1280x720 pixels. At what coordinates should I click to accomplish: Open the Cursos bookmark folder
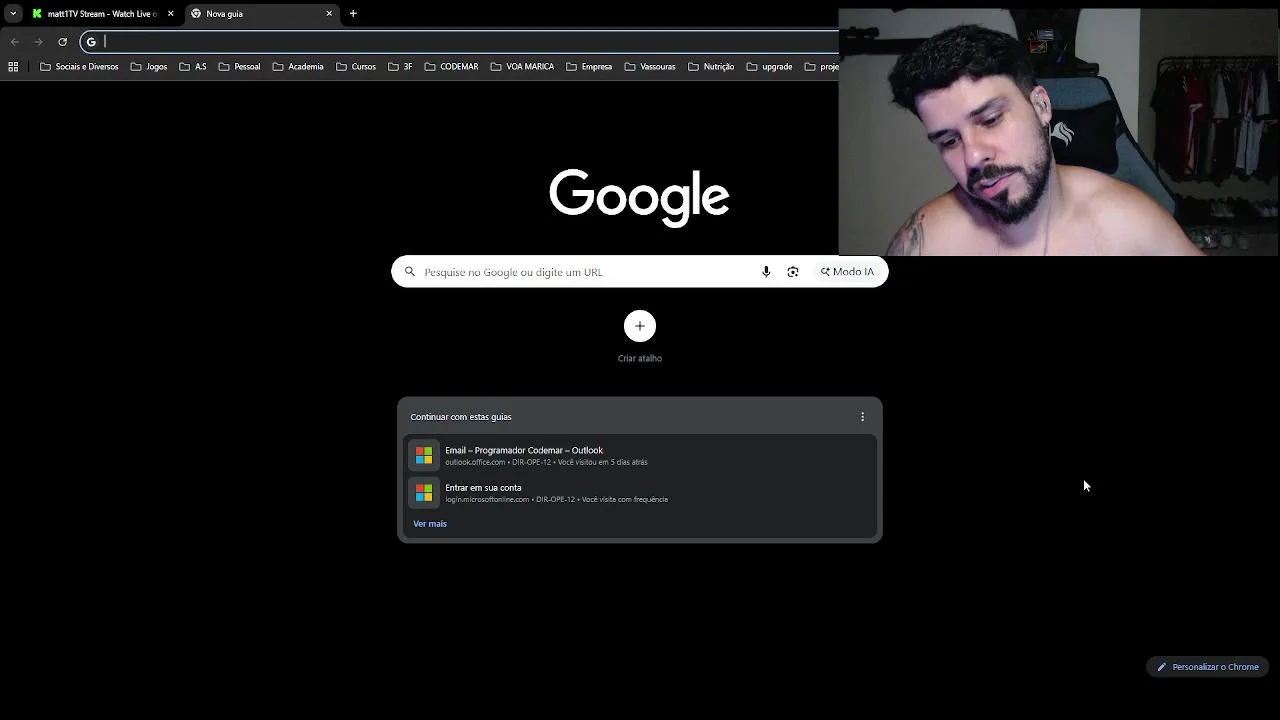[x=356, y=67]
